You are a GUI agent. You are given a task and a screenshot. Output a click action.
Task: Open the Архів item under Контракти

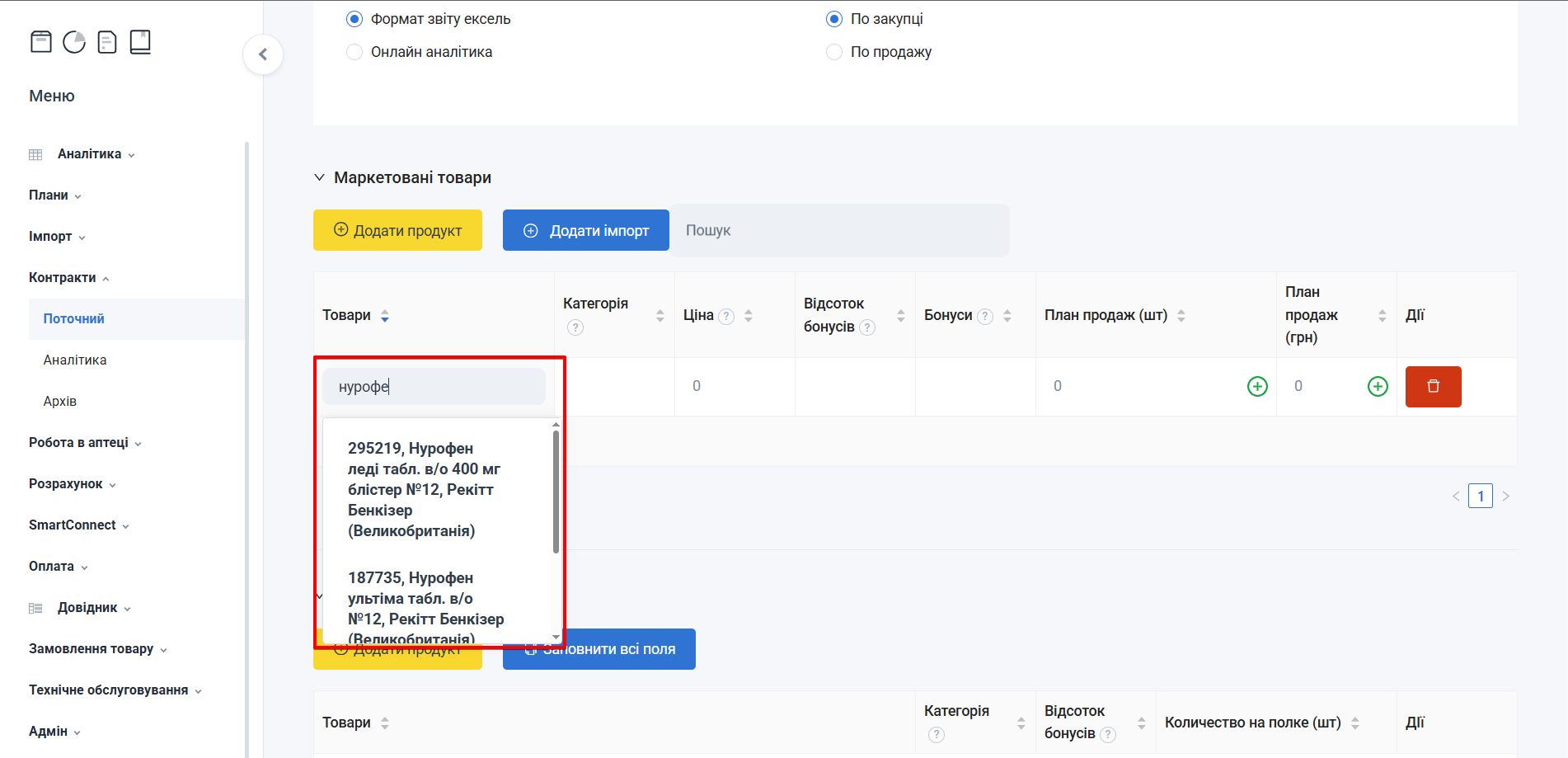pyautogui.click(x=60, y=402)
